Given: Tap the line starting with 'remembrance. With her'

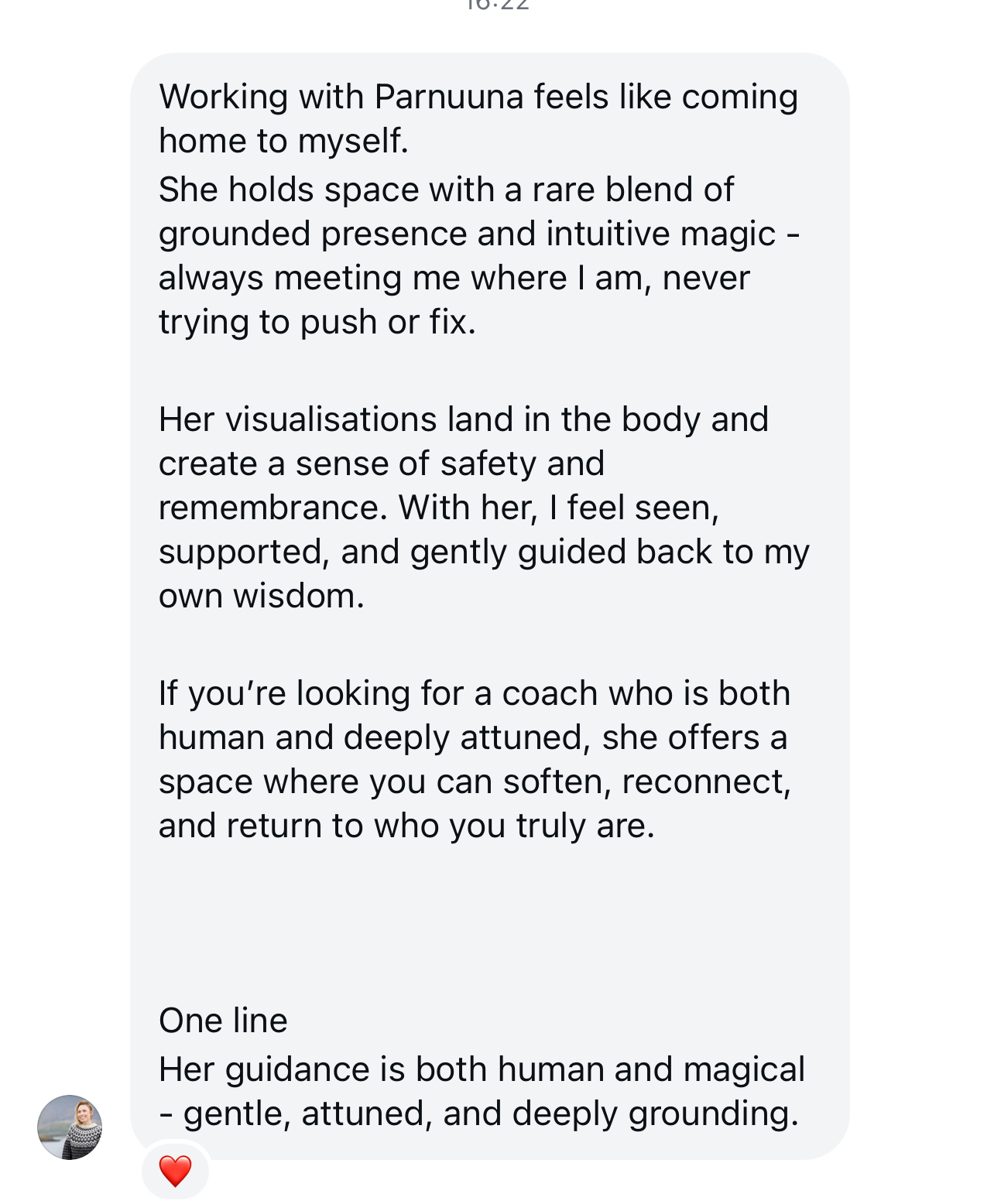Looking at the screenshot, I should click(439, 508).
